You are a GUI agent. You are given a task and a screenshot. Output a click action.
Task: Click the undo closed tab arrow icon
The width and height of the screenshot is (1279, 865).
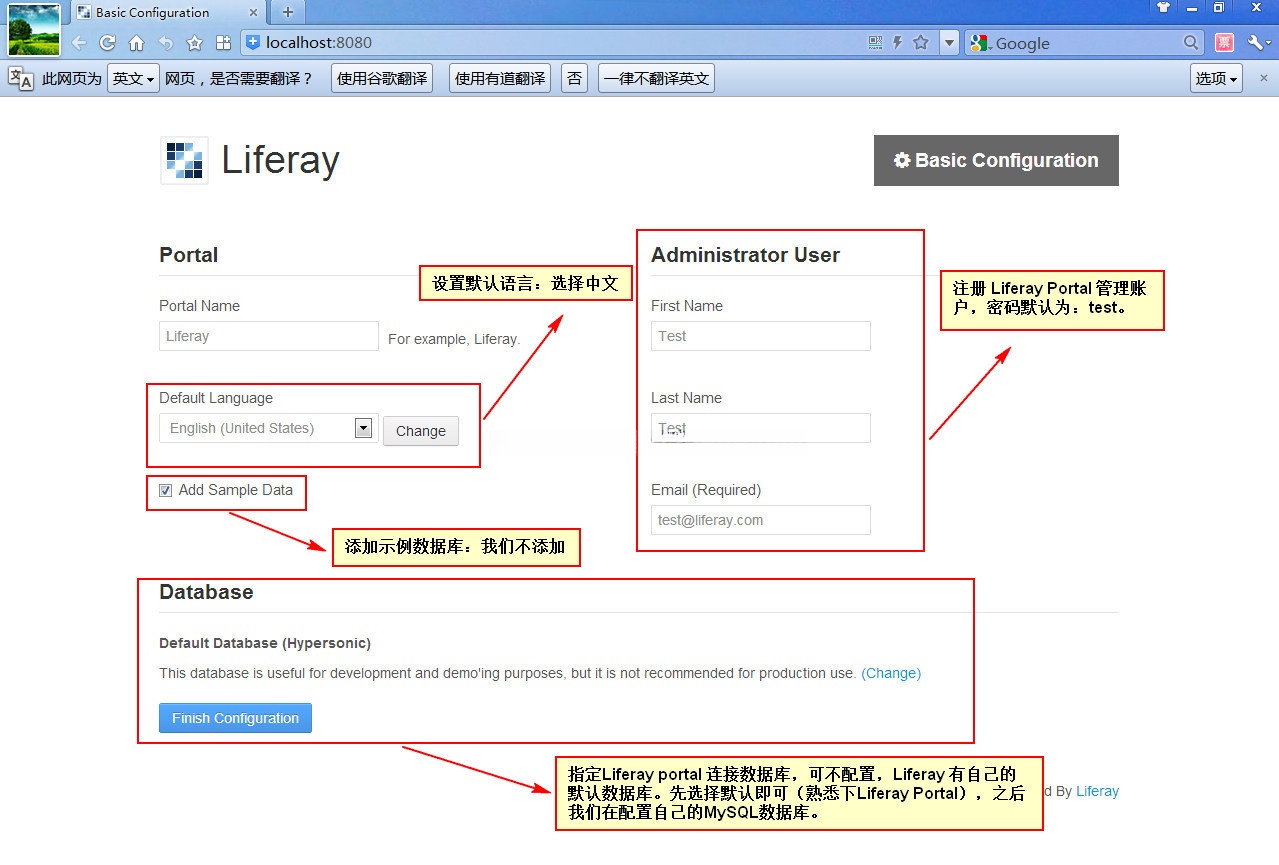pos(166,43)
